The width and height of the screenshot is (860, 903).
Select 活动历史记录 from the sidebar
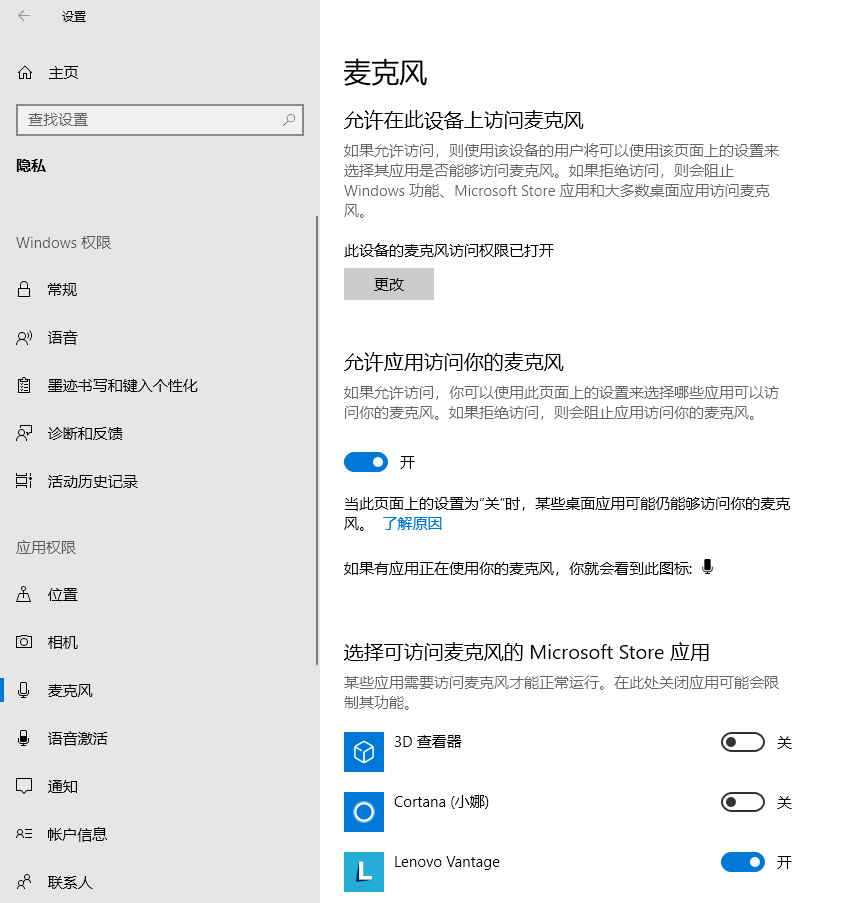coord(92,482)
